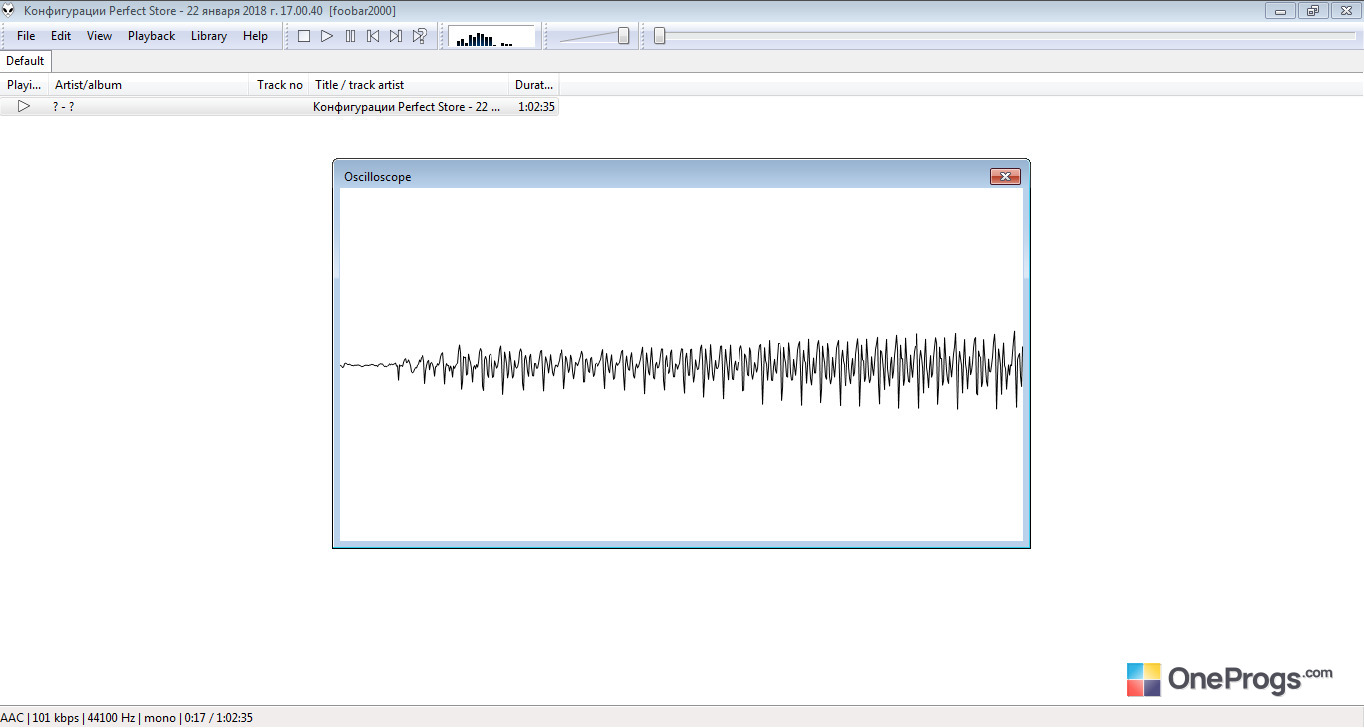
Task: Click the '? - ?' artist cell
Action: point(63,106)
